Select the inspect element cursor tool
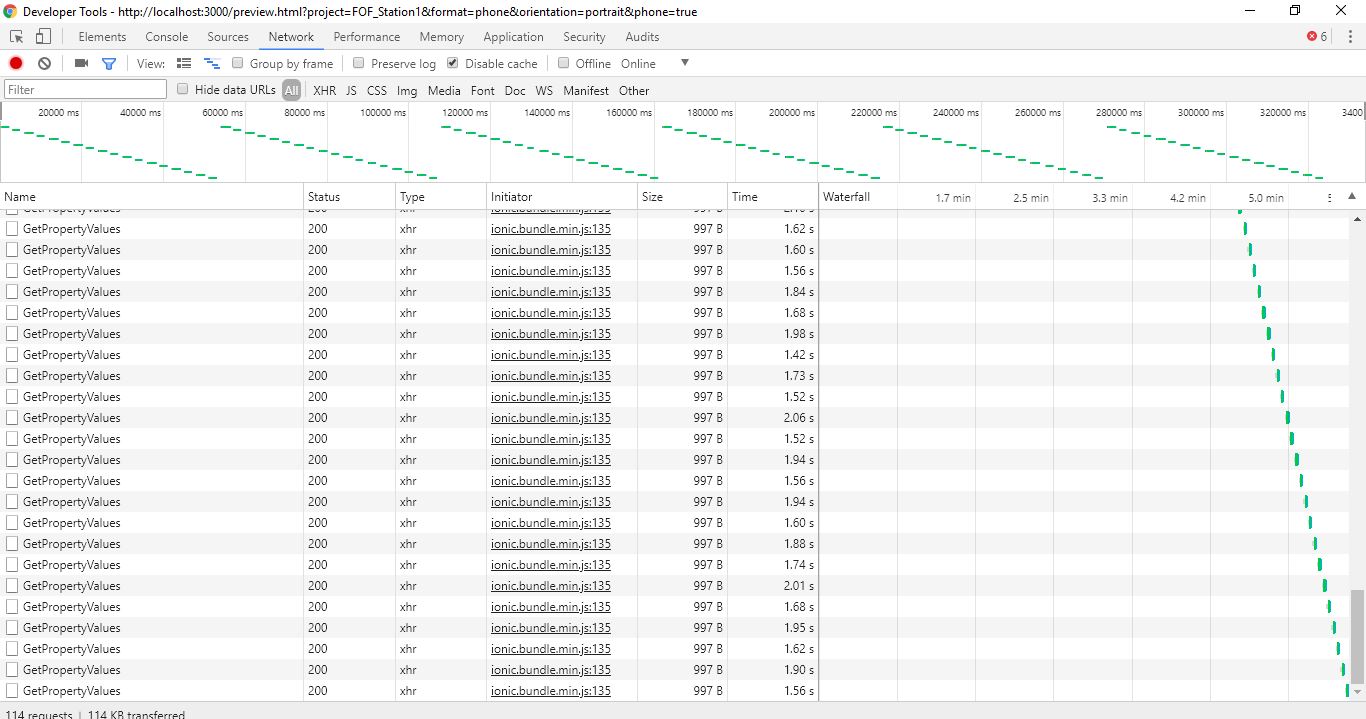The image size is (1366, 719). [x=15, y=35]
